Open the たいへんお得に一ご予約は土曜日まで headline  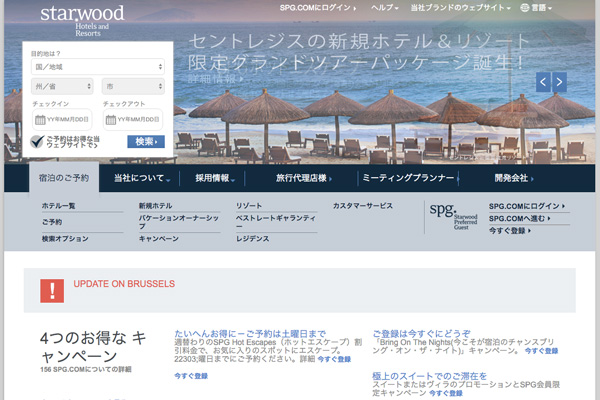point(250,334)
